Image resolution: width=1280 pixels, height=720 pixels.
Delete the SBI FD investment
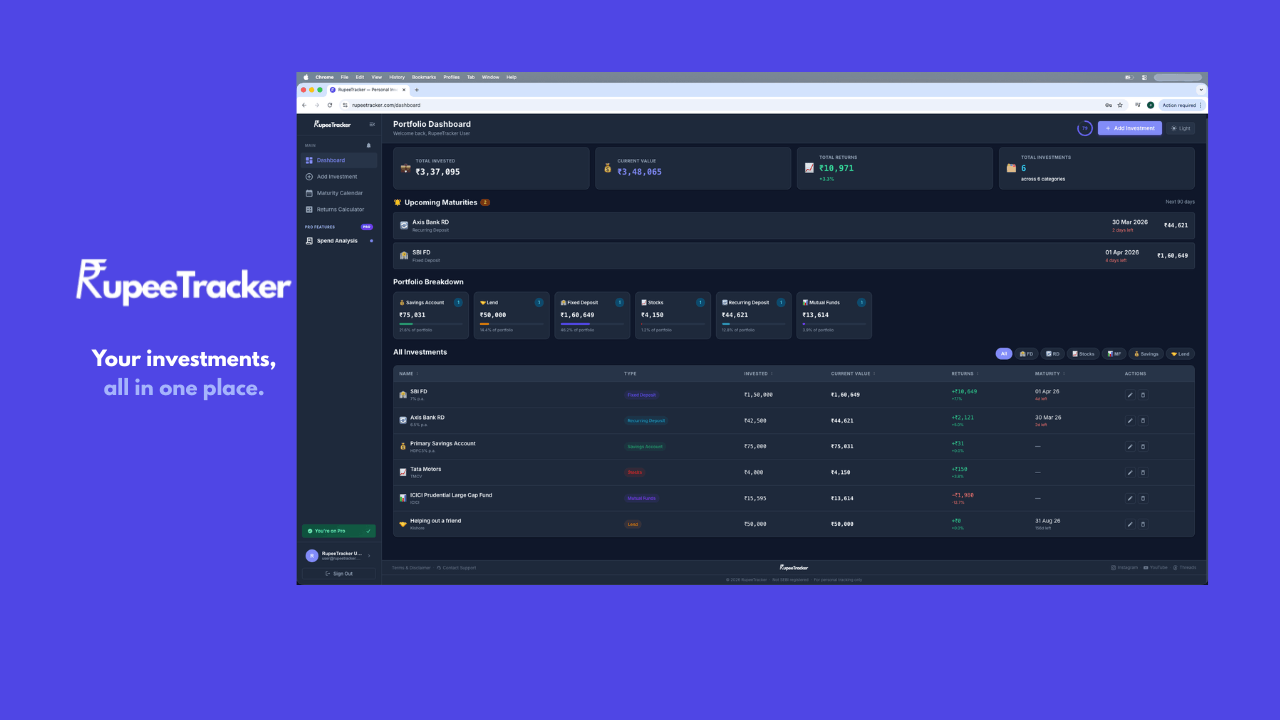tap(1143, 395)
